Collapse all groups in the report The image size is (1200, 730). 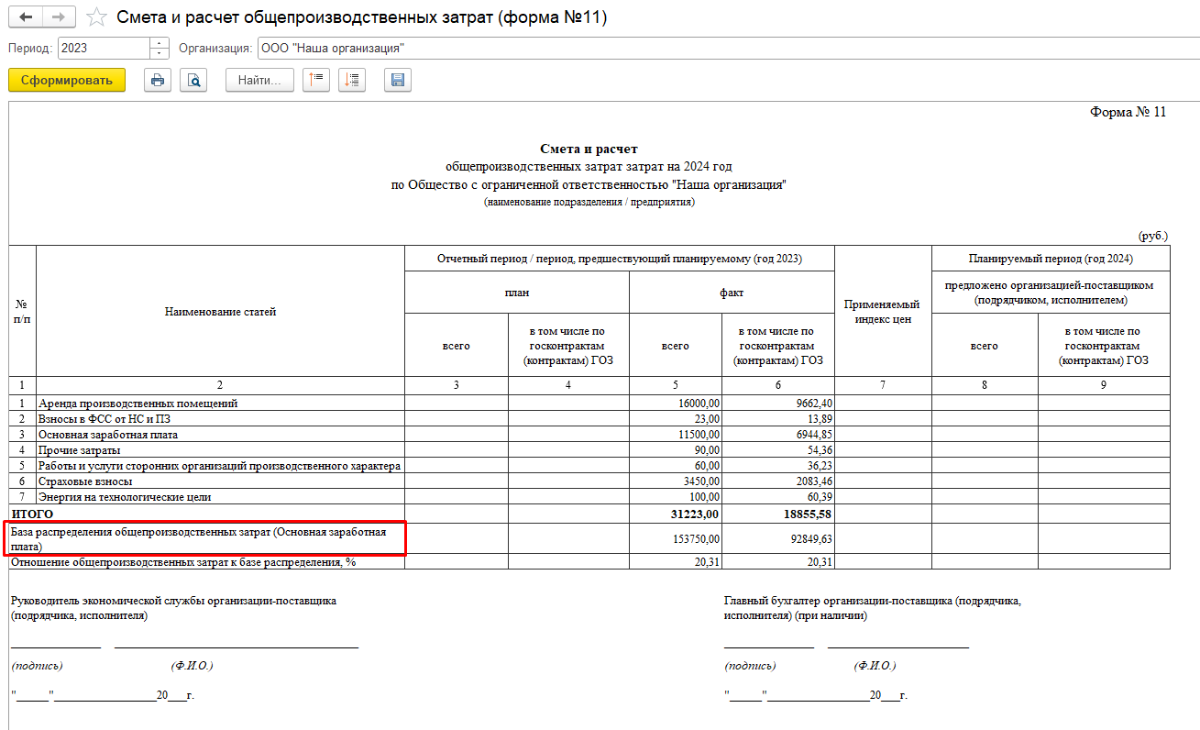click(x=317, y=81)
